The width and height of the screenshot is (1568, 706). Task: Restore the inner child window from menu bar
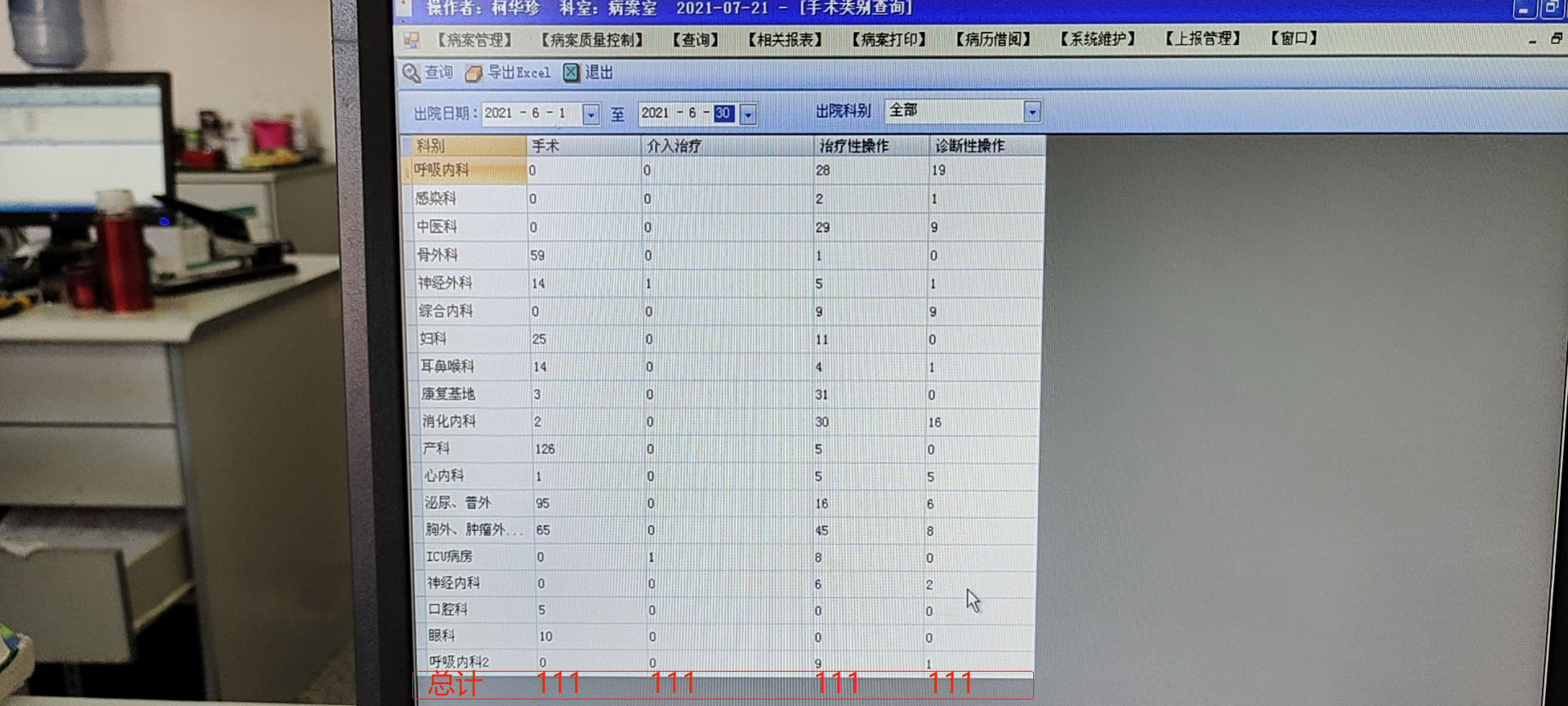pos(1557,38)
